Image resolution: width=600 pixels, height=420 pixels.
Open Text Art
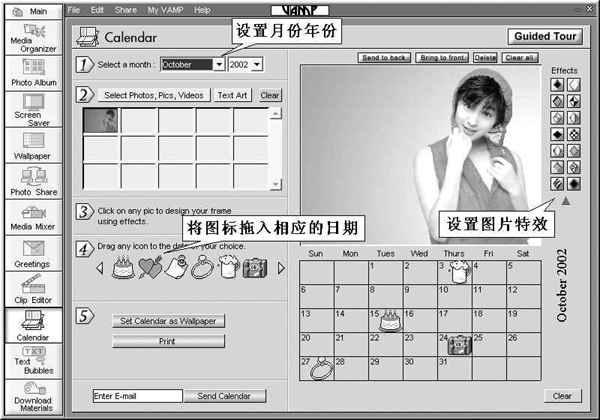[232, 95]
